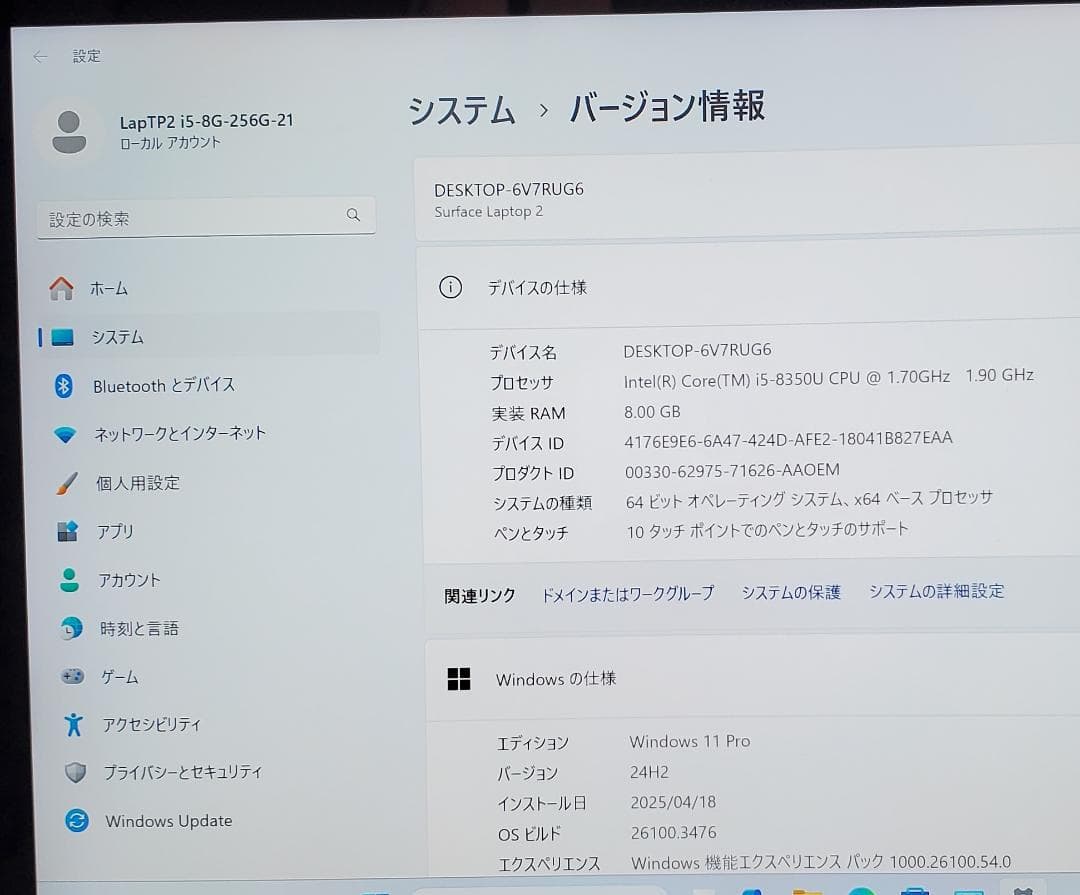Open the システムの保護 link
Viewport: 1080px width, 895px height.
coord(789,592)
